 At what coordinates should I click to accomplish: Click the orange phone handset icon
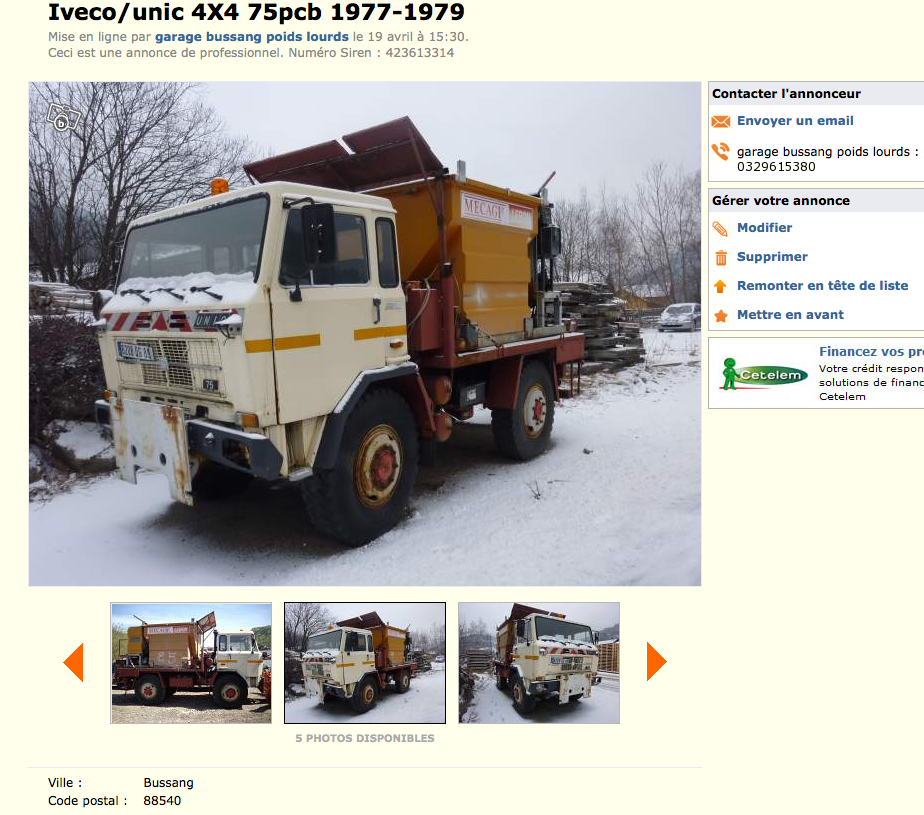click(720, 152)
